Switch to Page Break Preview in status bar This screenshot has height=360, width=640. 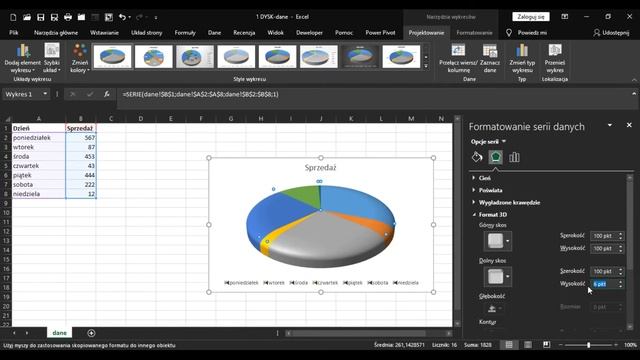(x=546, y=345)
